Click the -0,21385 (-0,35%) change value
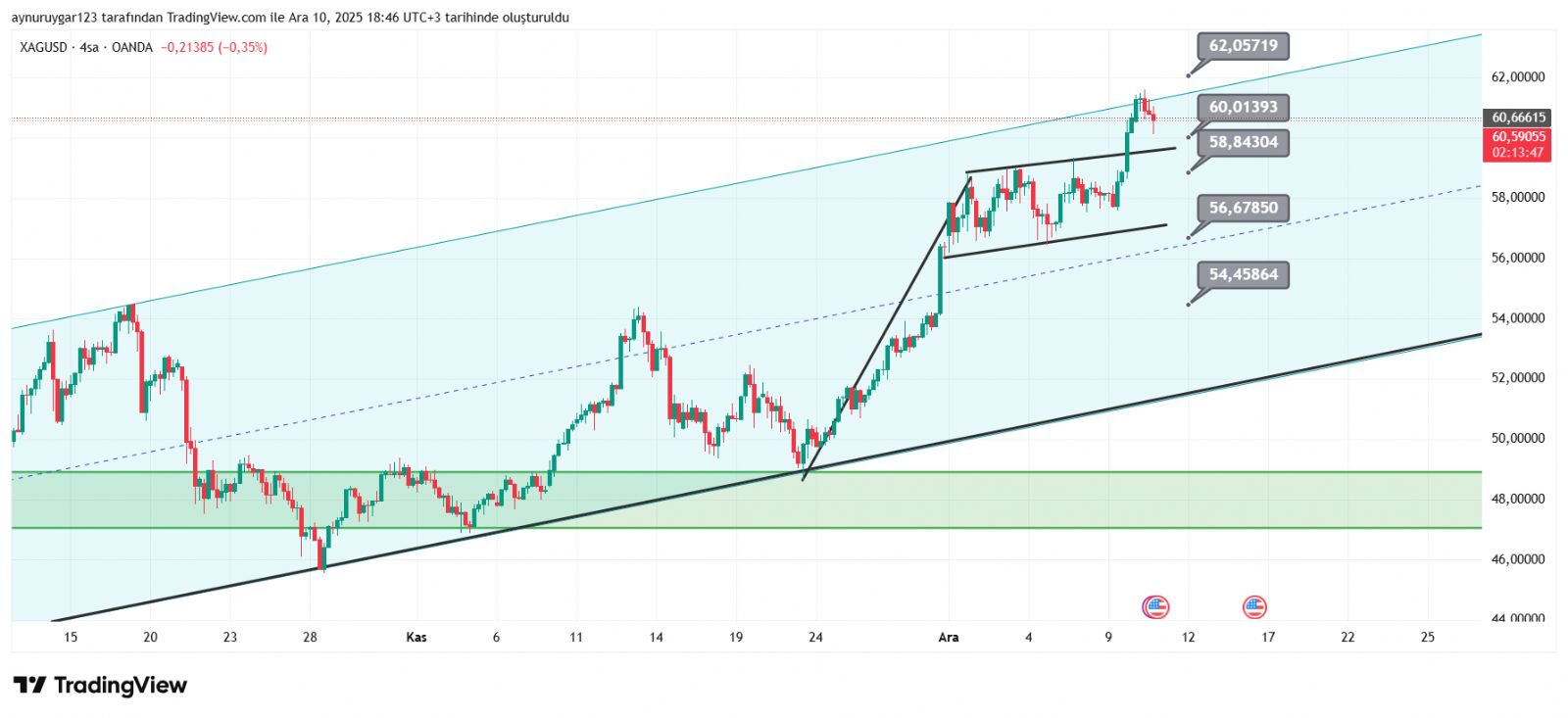The width and height of the screenshot is (1568, 718). (215, 47)
